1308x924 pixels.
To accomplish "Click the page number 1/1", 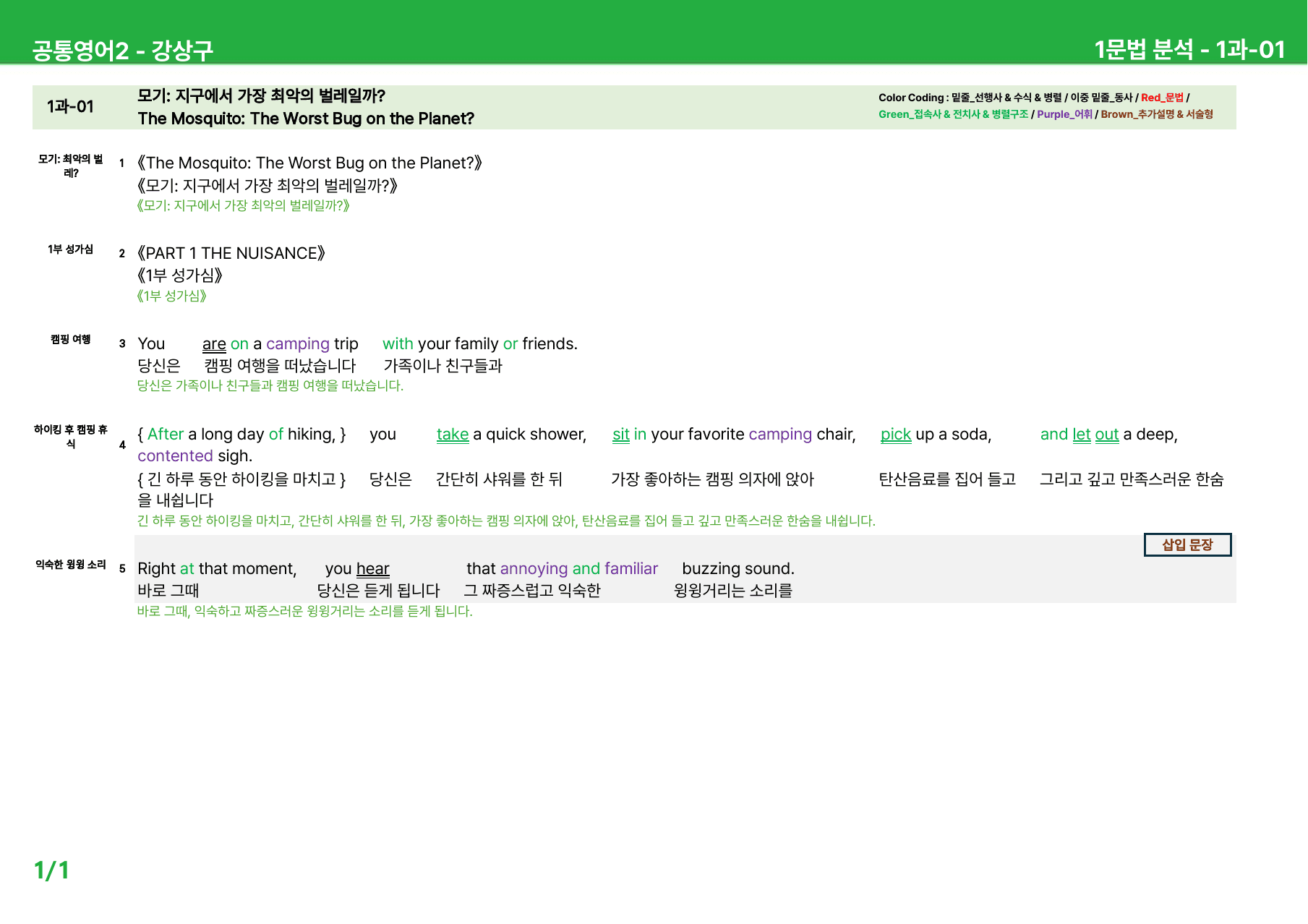I will click(51, 870).
